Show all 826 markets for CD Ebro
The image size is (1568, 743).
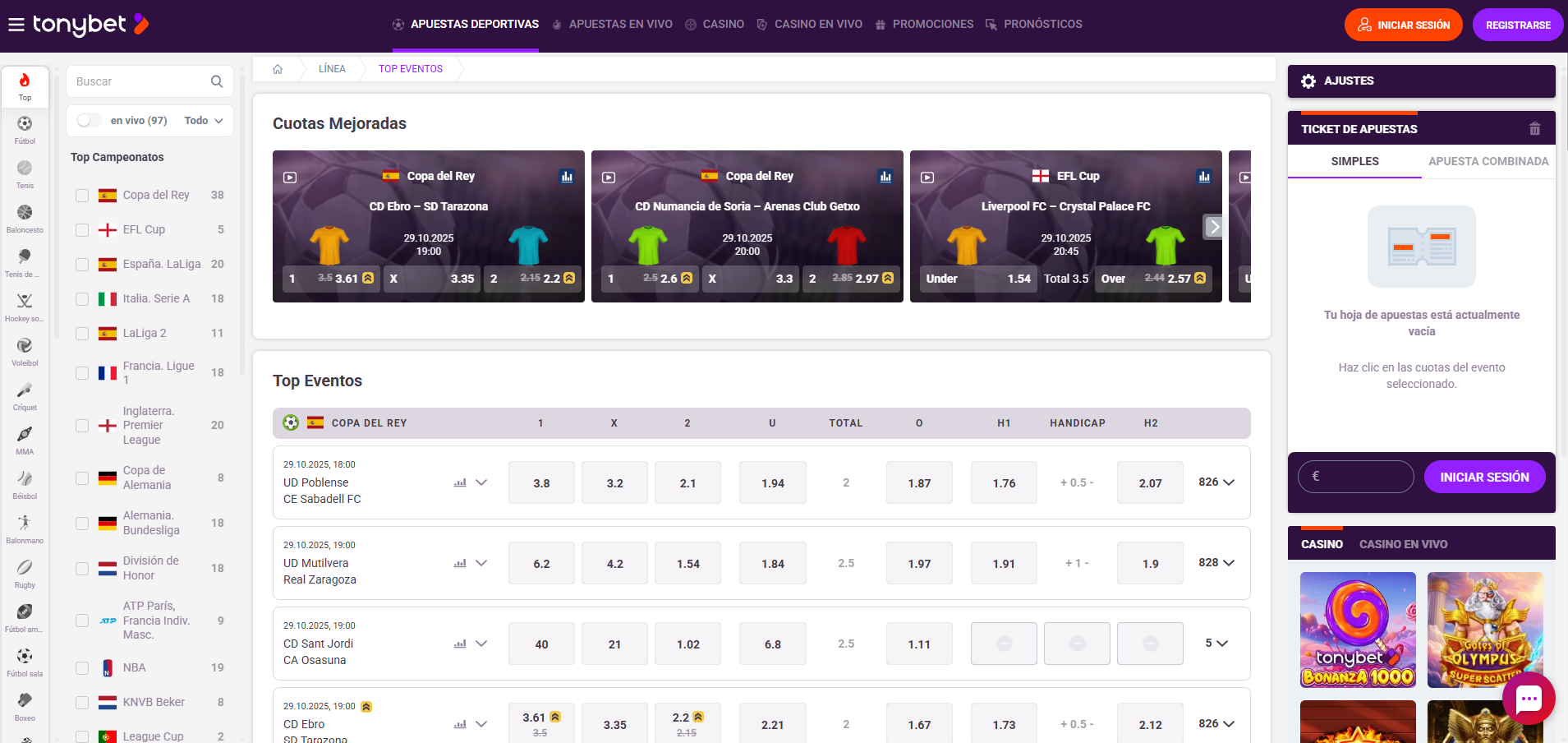(1216, 724)
